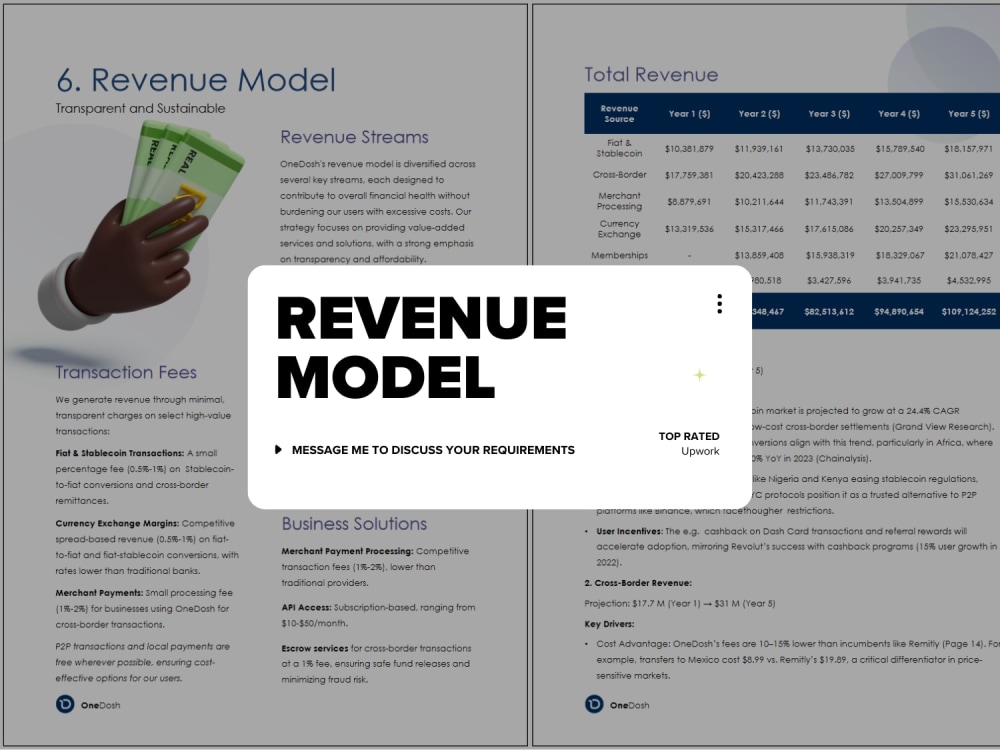Screen dimensions: 1000x750
Task: Click 'Escrow services' bold label
Action: (x=315, y=649)
